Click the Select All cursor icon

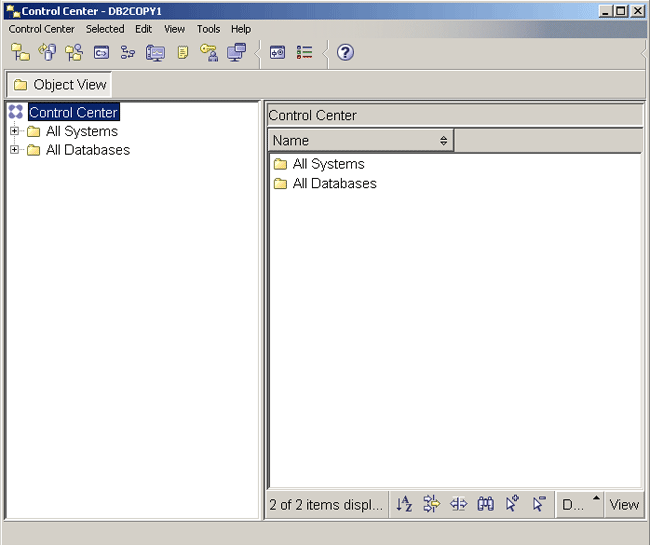pyautogui.click(x=512, y=503)
